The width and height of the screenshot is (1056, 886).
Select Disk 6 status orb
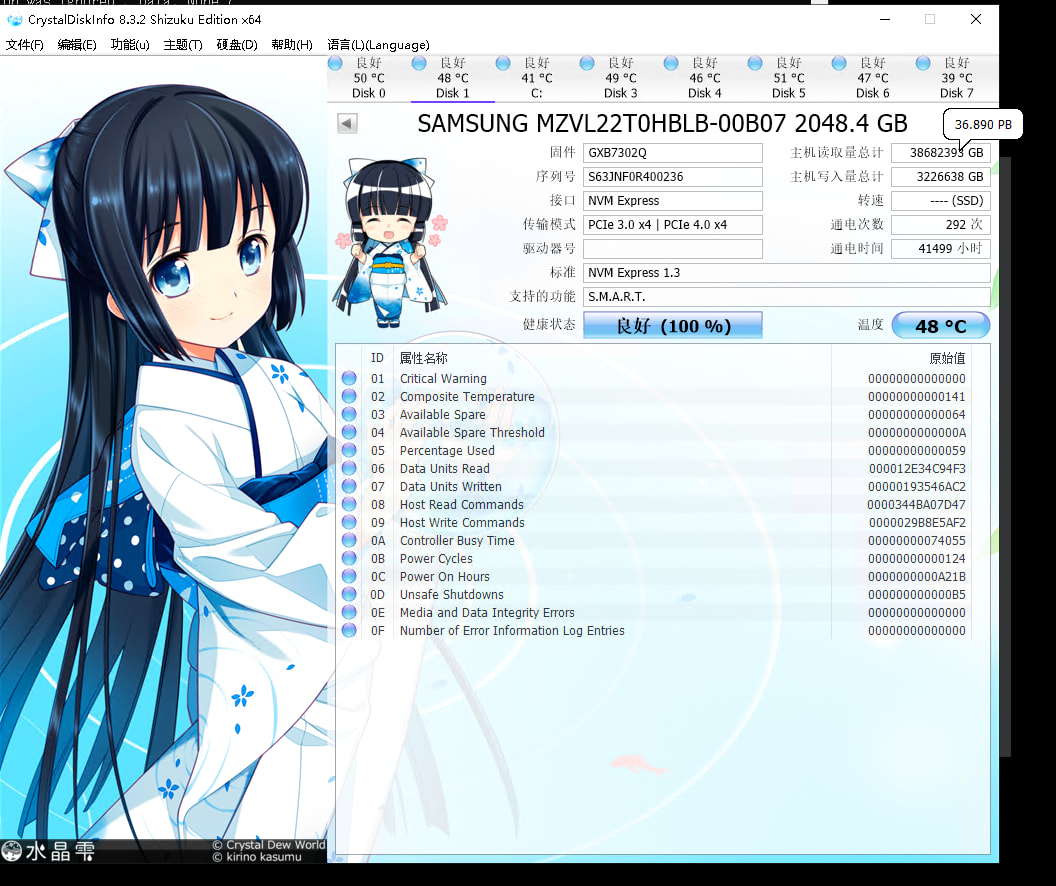click(x=838, y=63)
